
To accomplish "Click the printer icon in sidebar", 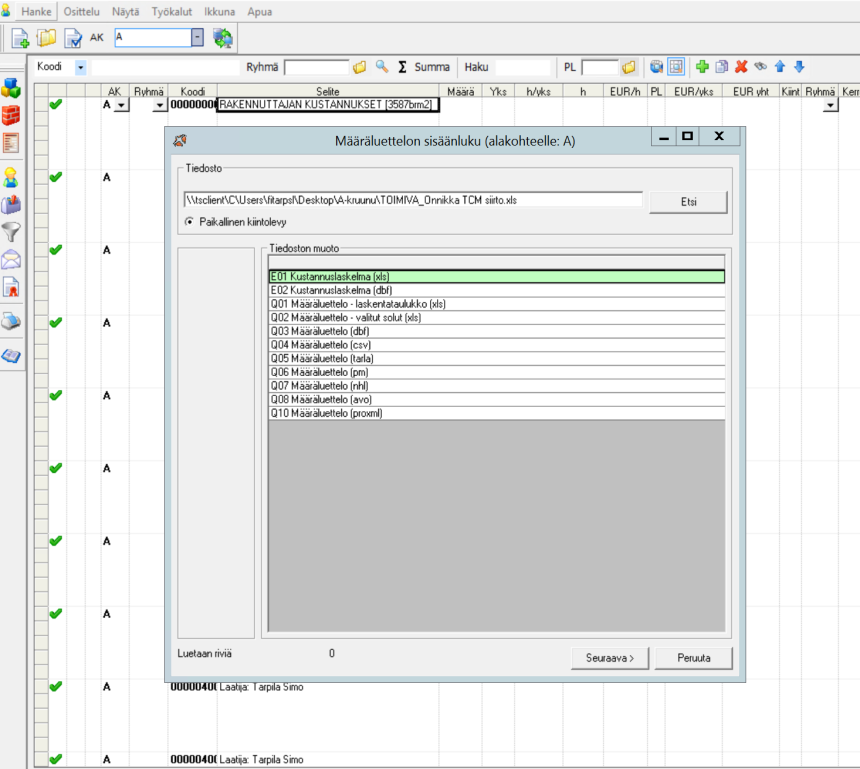I will pyautogui.click(x=11, y=321).
